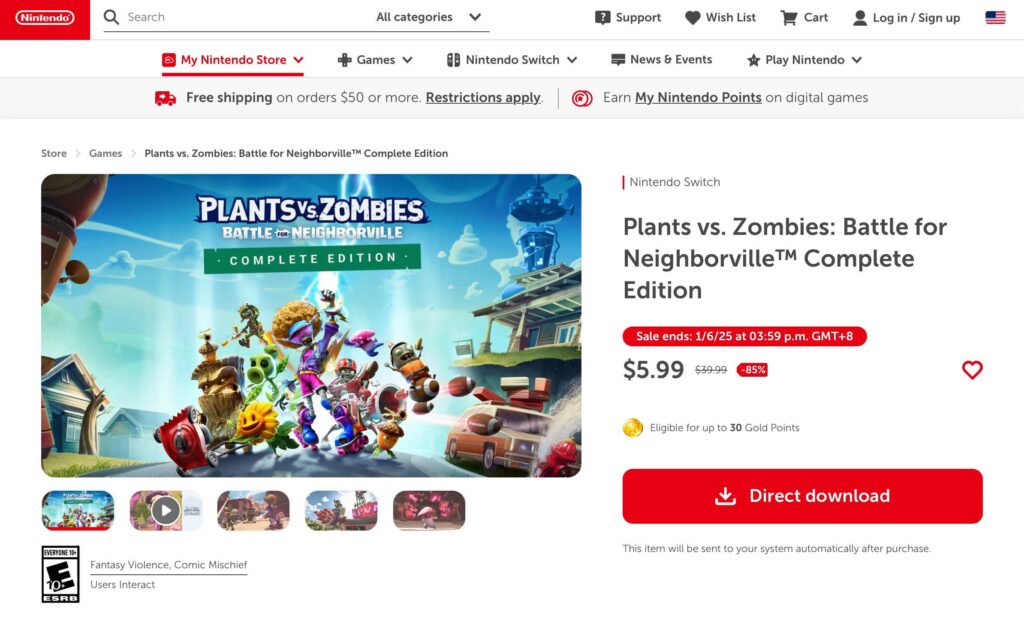The image size is (1024, 618).
Task: Play the trailer video thumbnail
Action: tap(166, 510)
